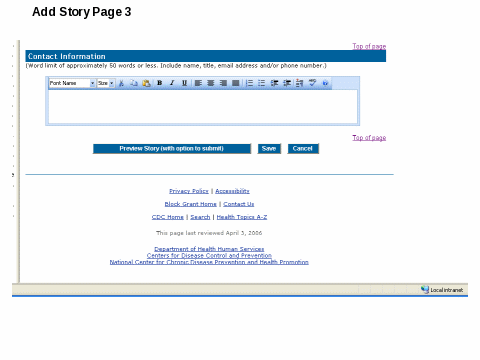
Task: Justify the text fully
Action: pyautogui.click(x=236, y=83)
